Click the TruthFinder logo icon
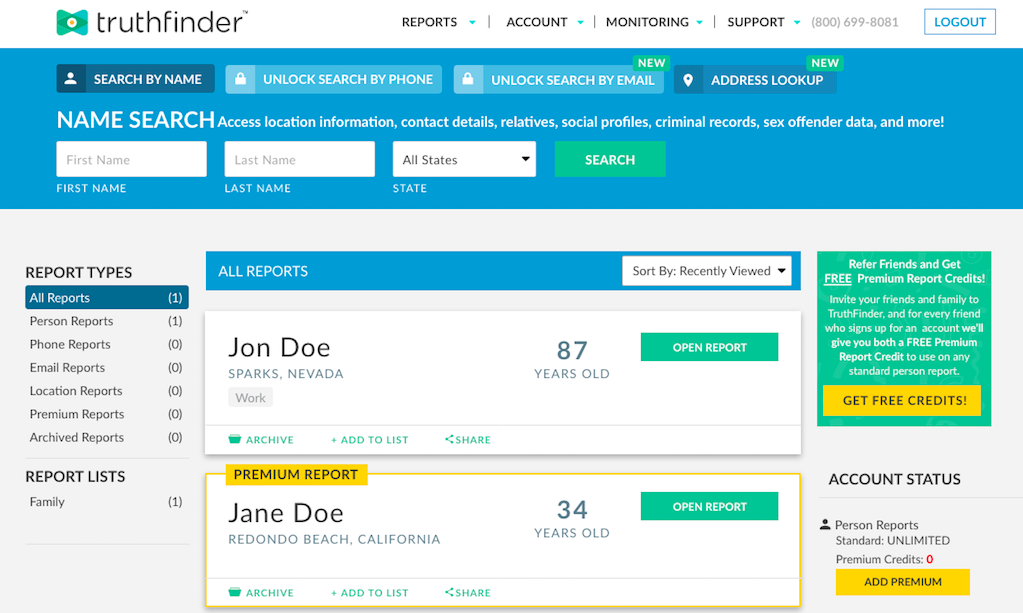The image size is (1023, 613). tap(72, 22)
